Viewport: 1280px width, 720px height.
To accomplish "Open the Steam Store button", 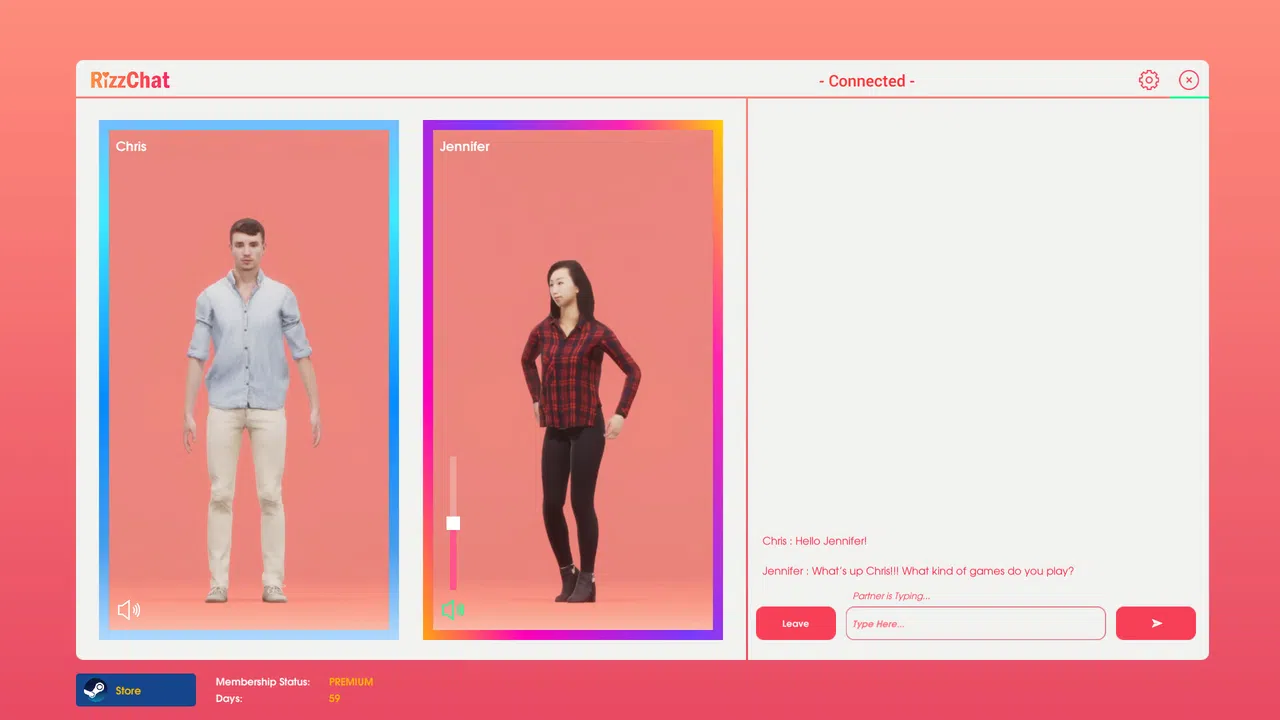I will click(136, 690).
